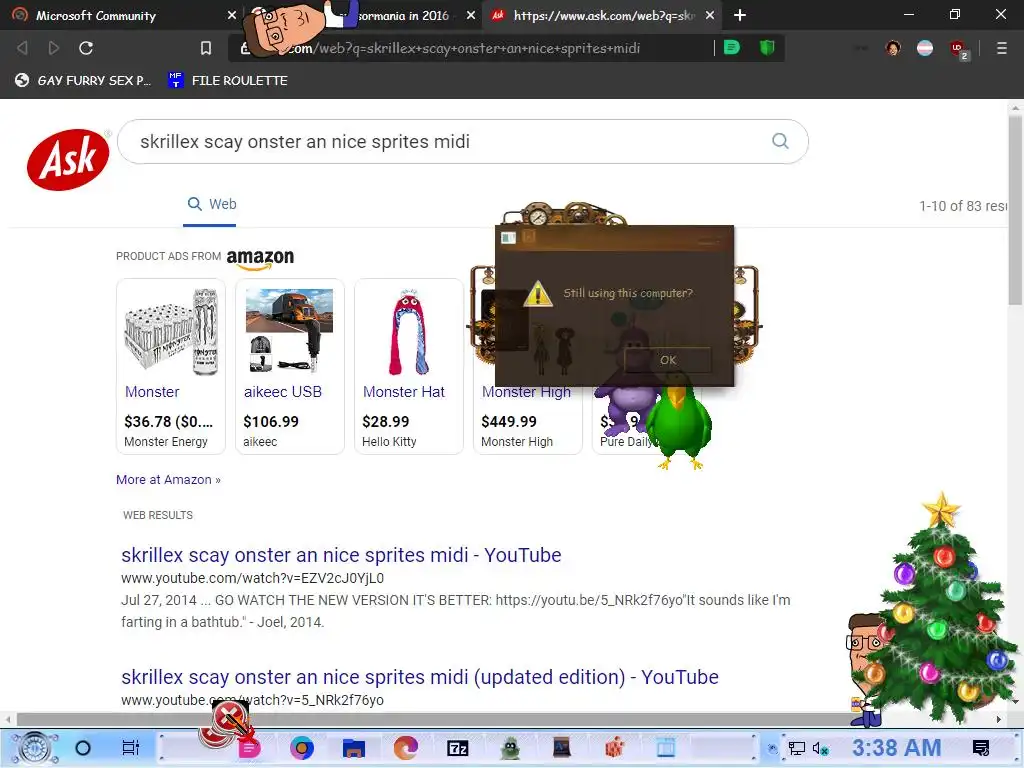Click the '1-10 of 83' results count text
1024x768 pixels.
[x=964, y=206]
